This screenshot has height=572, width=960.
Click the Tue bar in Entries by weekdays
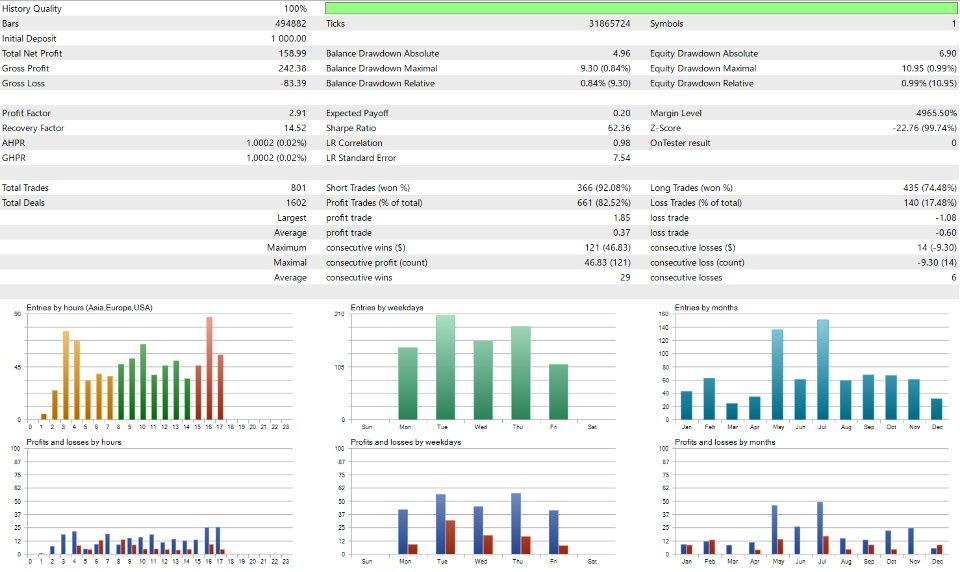[x=445, y=367]
